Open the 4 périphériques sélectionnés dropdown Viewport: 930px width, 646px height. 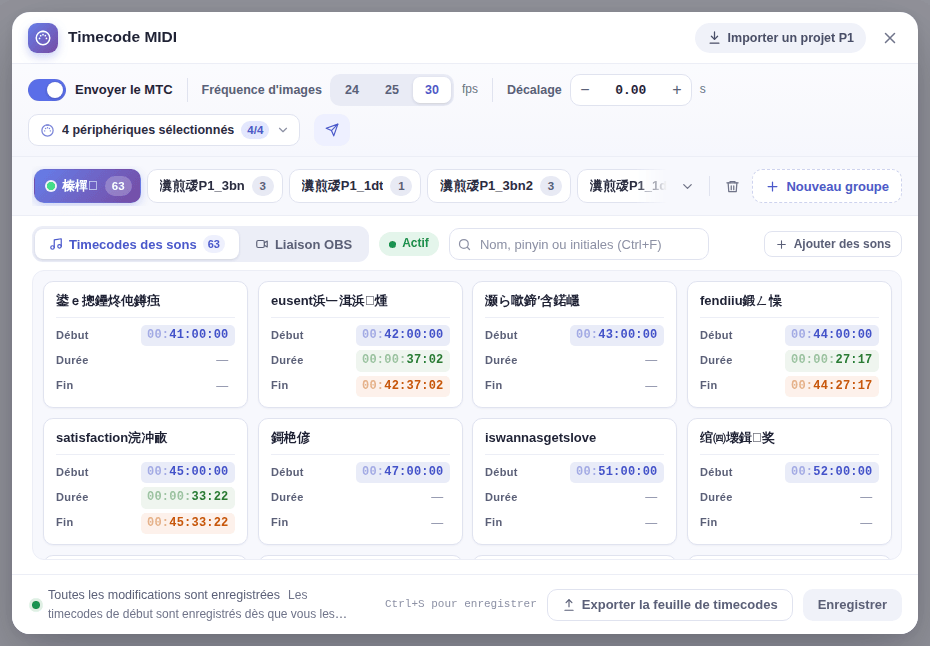tap(164, 130)
